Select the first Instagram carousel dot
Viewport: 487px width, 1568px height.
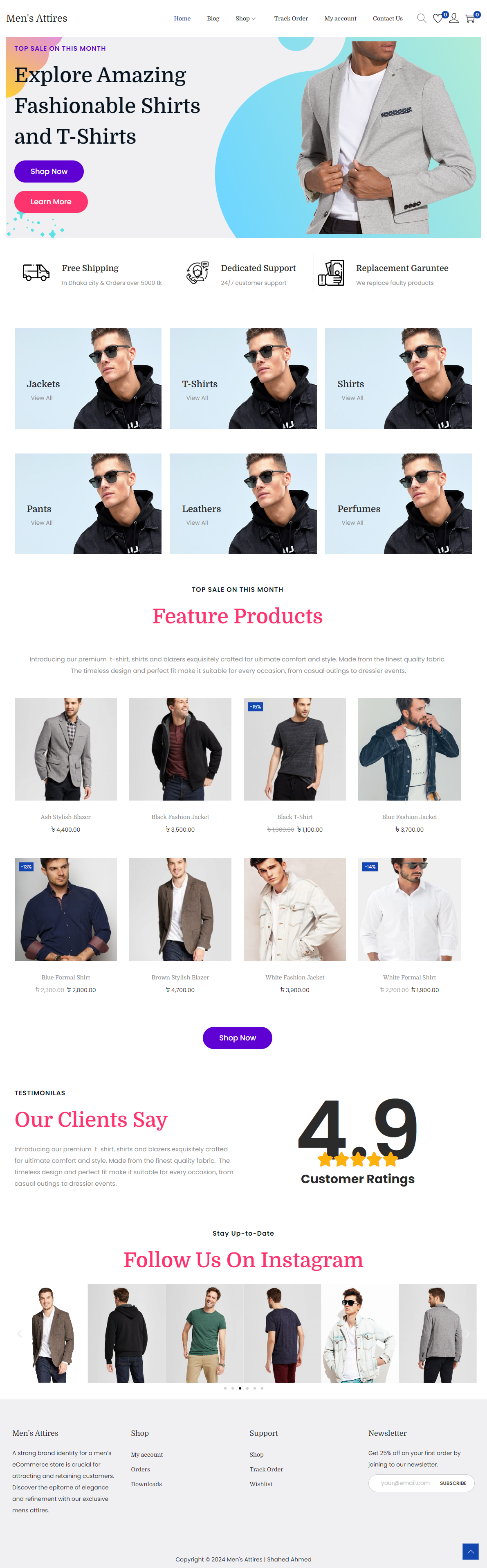coord(225,1388)
